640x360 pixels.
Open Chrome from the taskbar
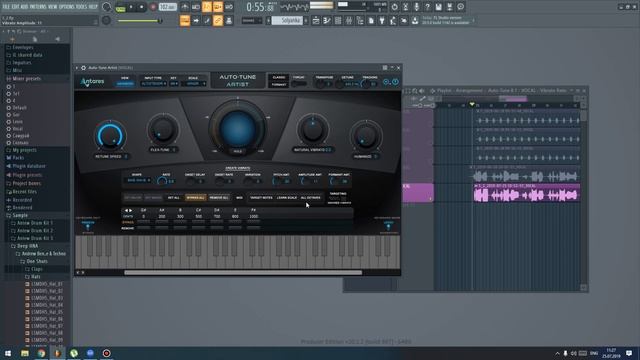(41, 353)
